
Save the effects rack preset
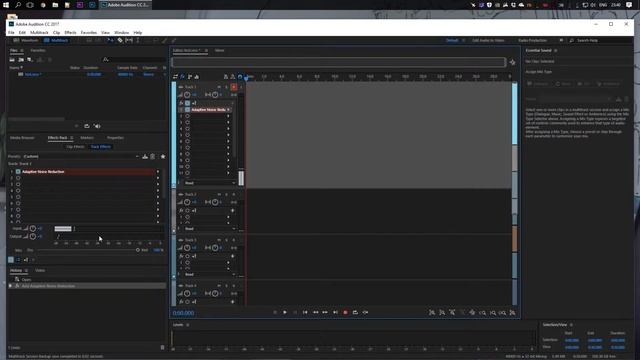click(x=145, y=156)
